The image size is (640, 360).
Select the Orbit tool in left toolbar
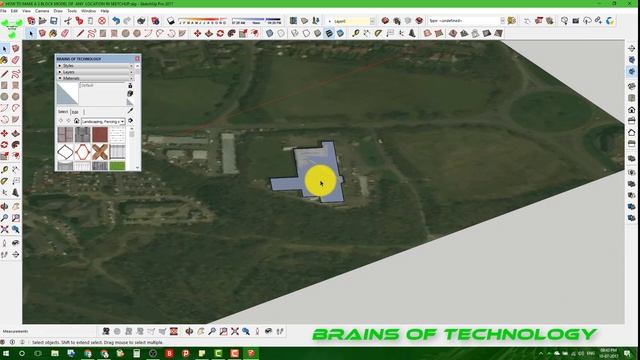(x=4, y=207)
